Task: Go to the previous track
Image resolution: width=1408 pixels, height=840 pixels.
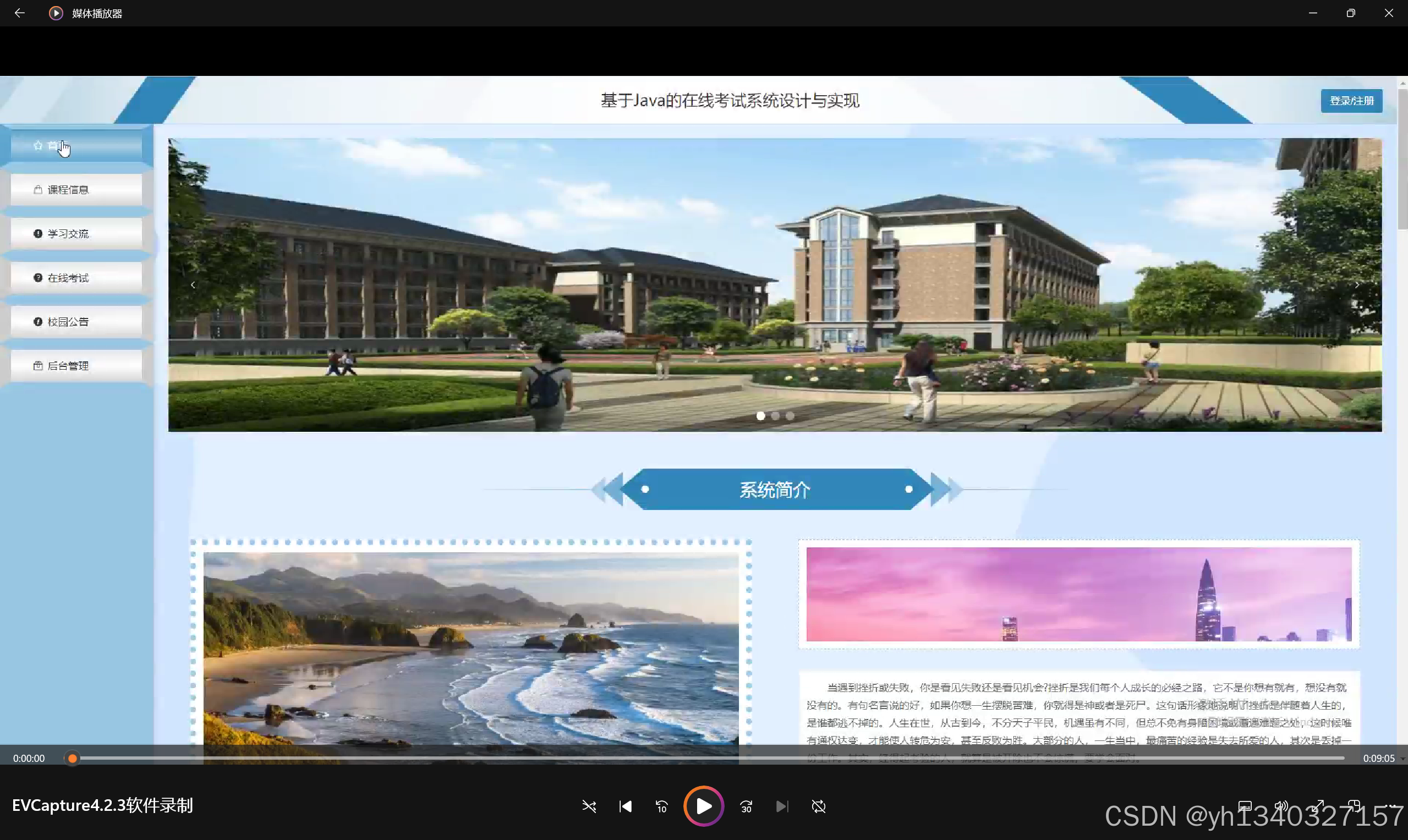Action: pyautogui.click(x=625, y=806)
